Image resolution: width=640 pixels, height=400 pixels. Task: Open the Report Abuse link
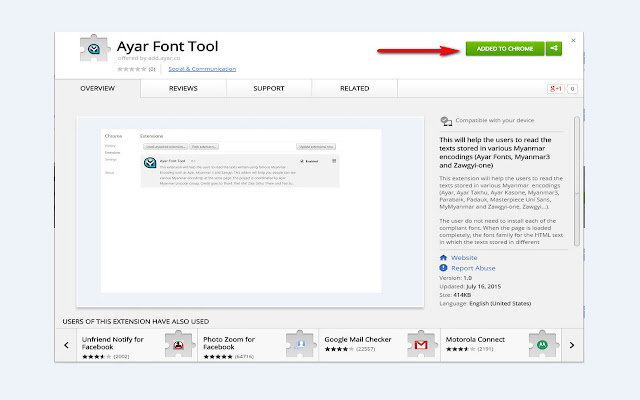pos(473,268)
